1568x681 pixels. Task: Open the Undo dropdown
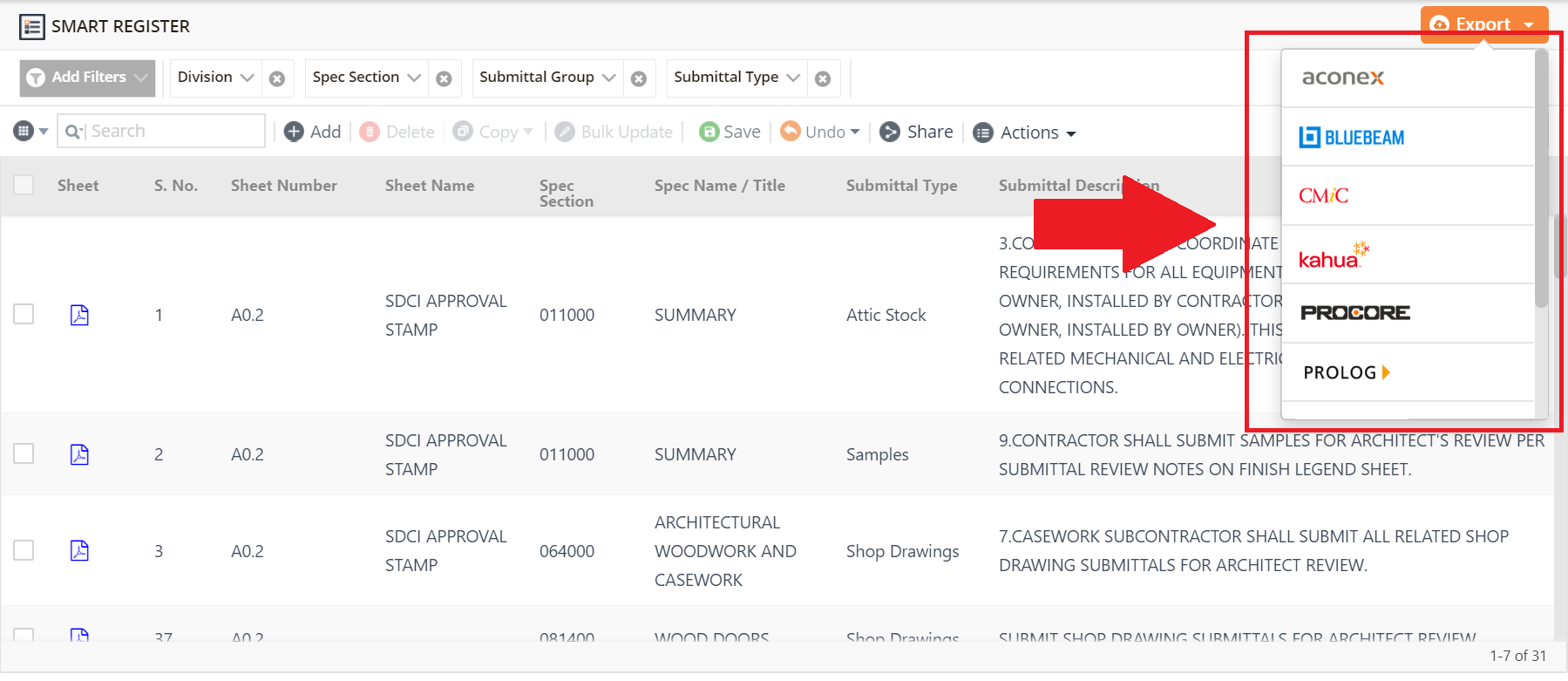pyautogui.click(x=820, y=132)
